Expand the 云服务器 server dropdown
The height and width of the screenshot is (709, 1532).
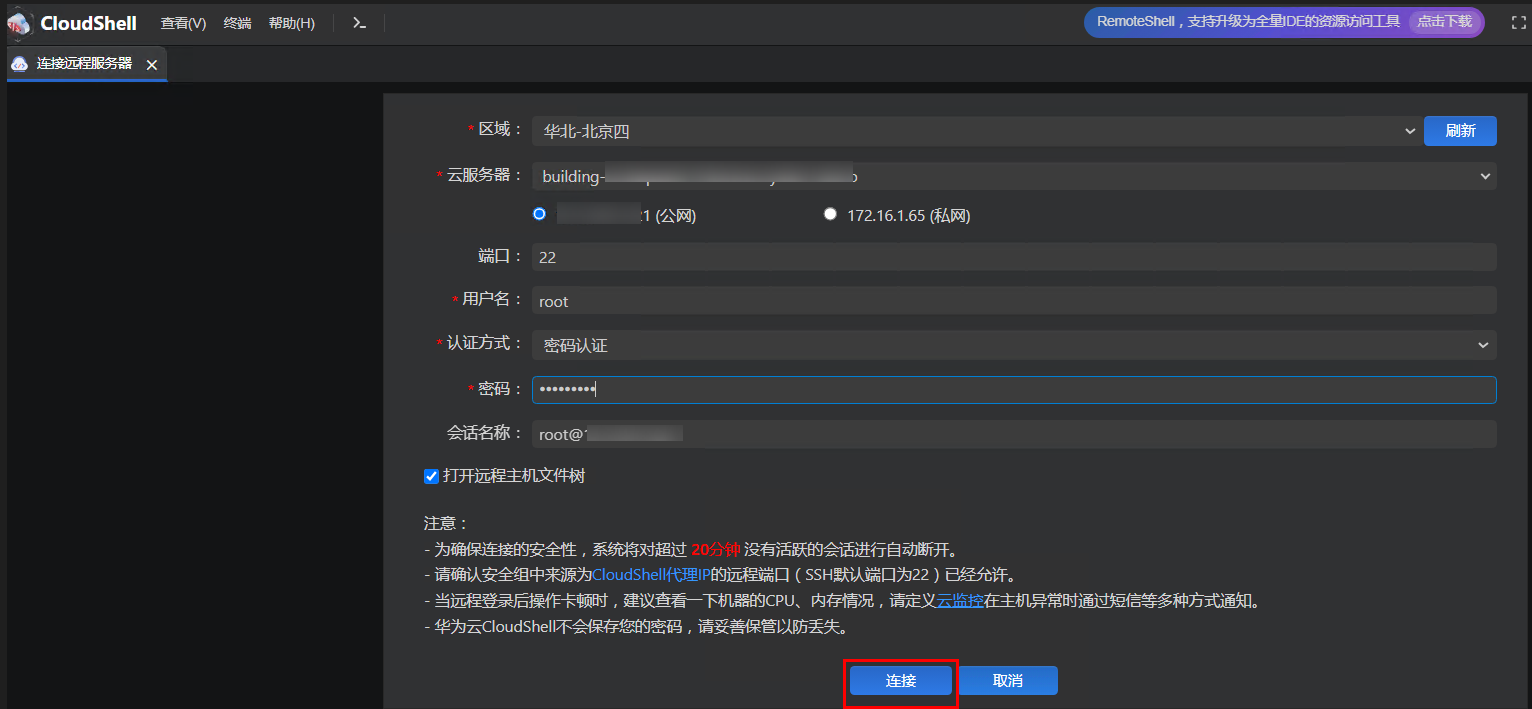pos(1014,176)
